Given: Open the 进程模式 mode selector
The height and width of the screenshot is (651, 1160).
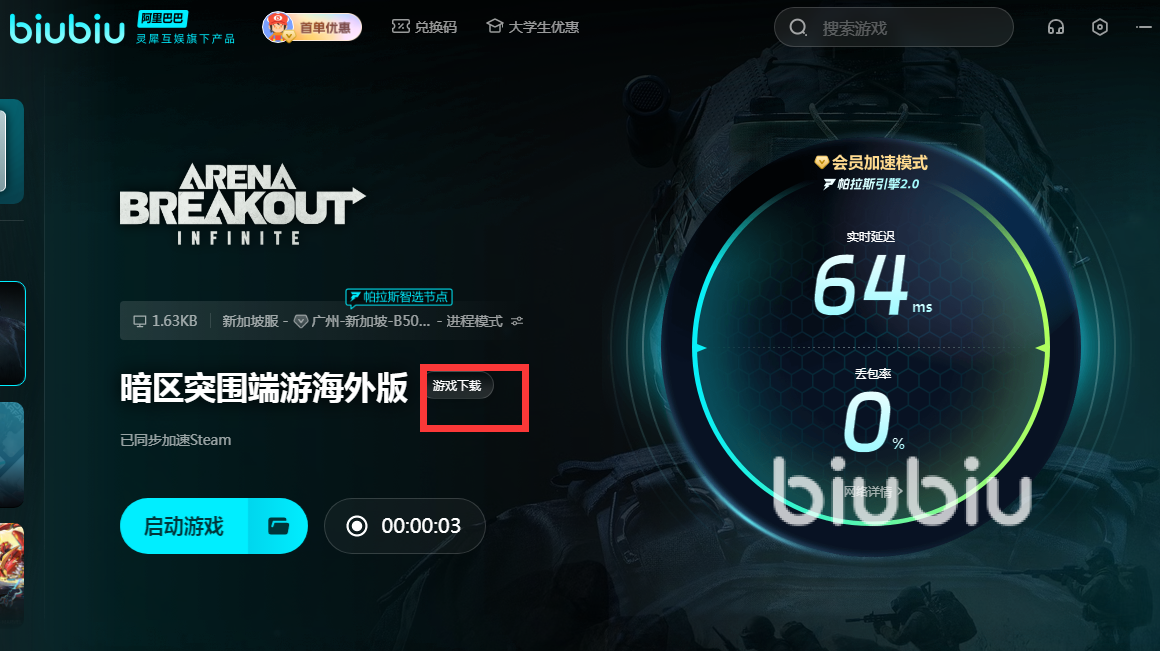Looking at the screenshot, I should point(474,321).
